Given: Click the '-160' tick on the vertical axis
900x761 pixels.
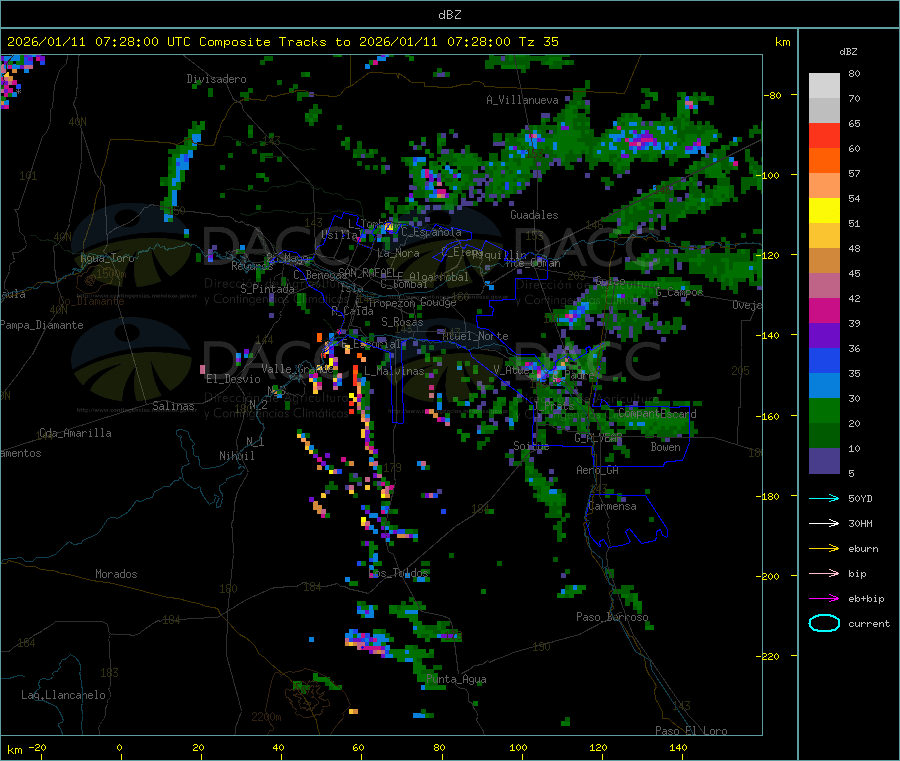Looking at the screenshot, I should coord(769,416).
